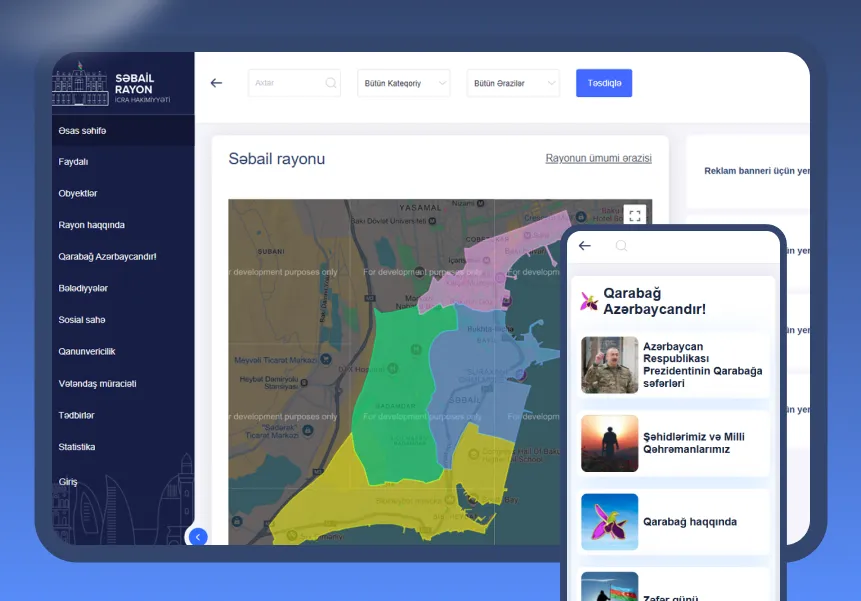Click Rayonun ümumi ərazisi link

click(x=598, y=158)
